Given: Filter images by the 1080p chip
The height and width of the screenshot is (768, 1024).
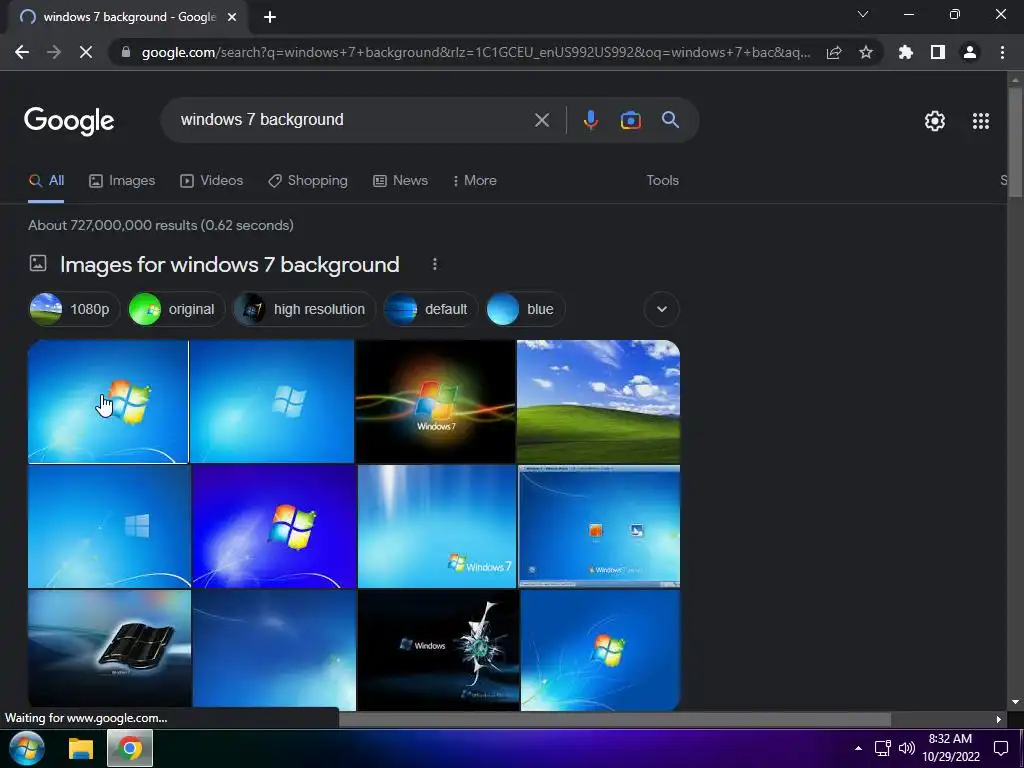Looking at the screenshot, I should [74, 309].
